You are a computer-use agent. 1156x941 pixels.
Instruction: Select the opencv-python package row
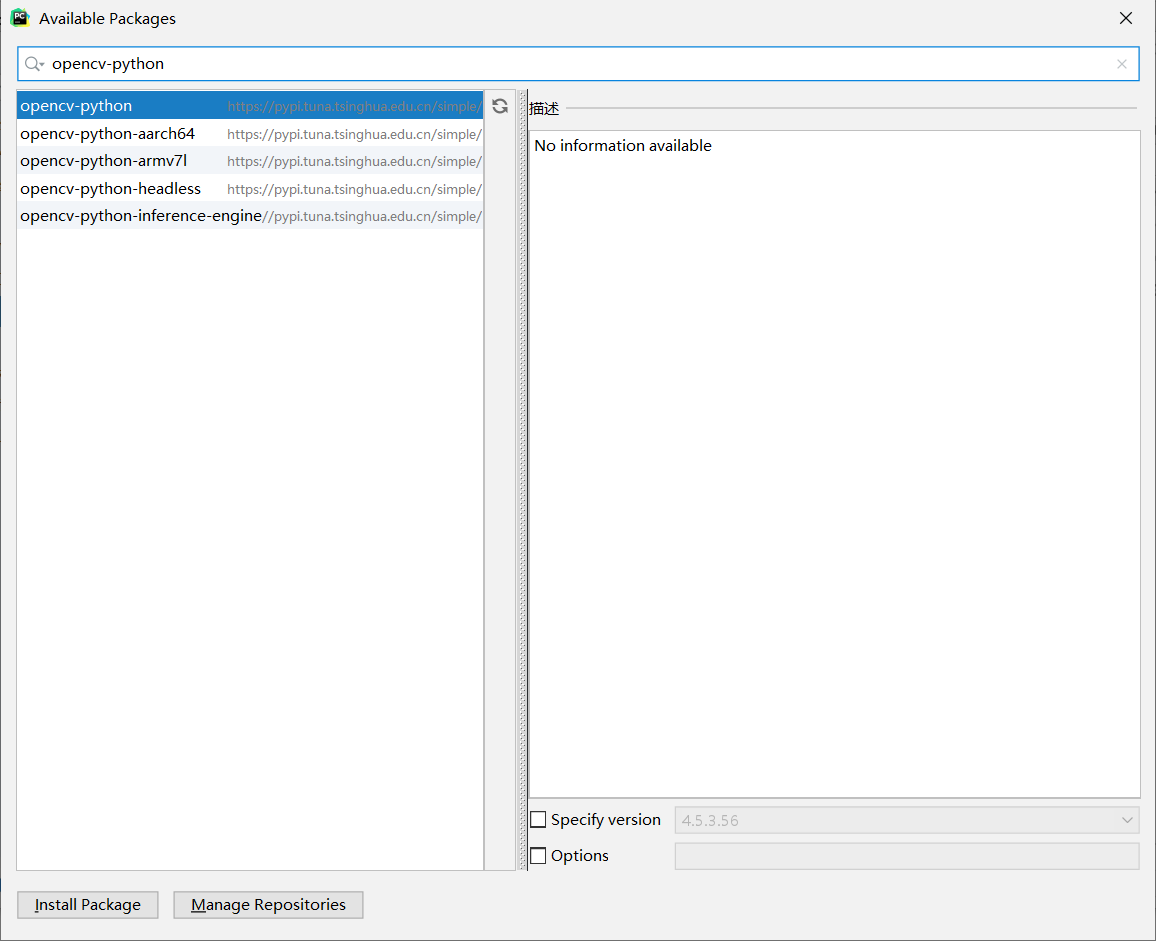coord(250,105)
